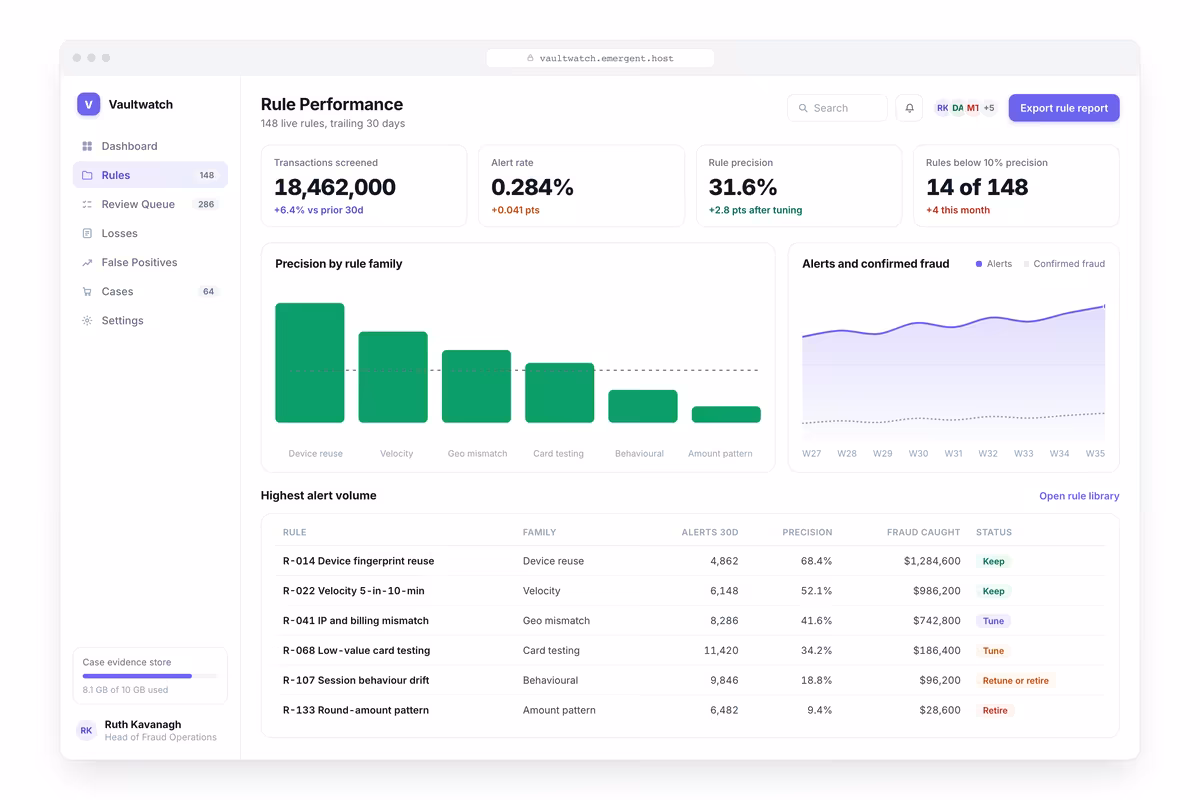Viewport: 1200px width, 800px height.
Task: Click the Losses document icon
Action: (x=87, y=233)
